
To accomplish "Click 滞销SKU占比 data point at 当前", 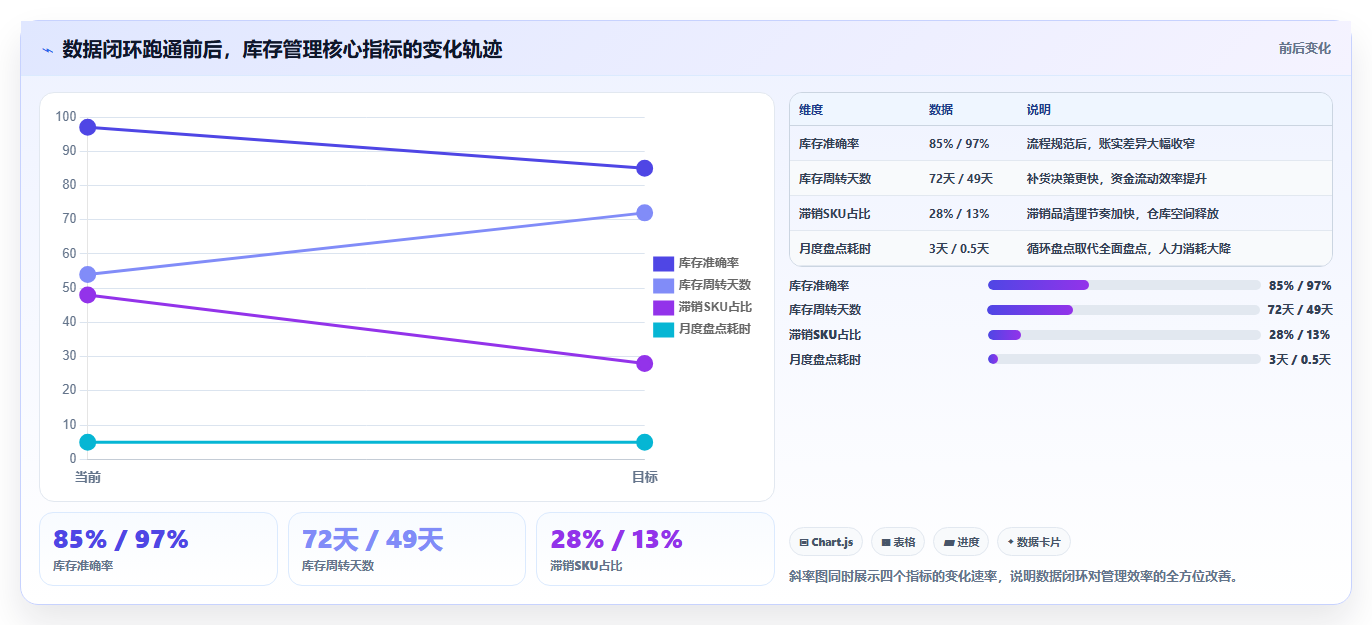I will pyautogui.click(x=87, y=295).
